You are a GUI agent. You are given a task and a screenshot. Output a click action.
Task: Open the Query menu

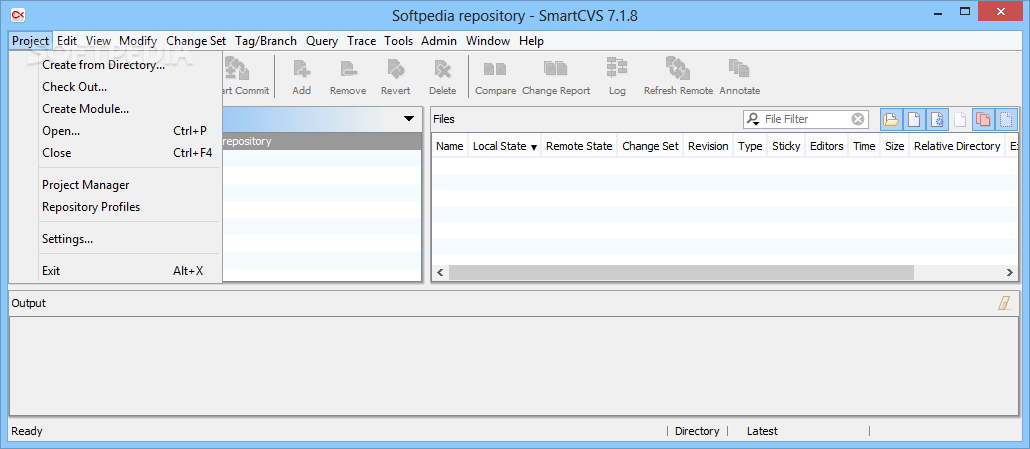point(322,41)
